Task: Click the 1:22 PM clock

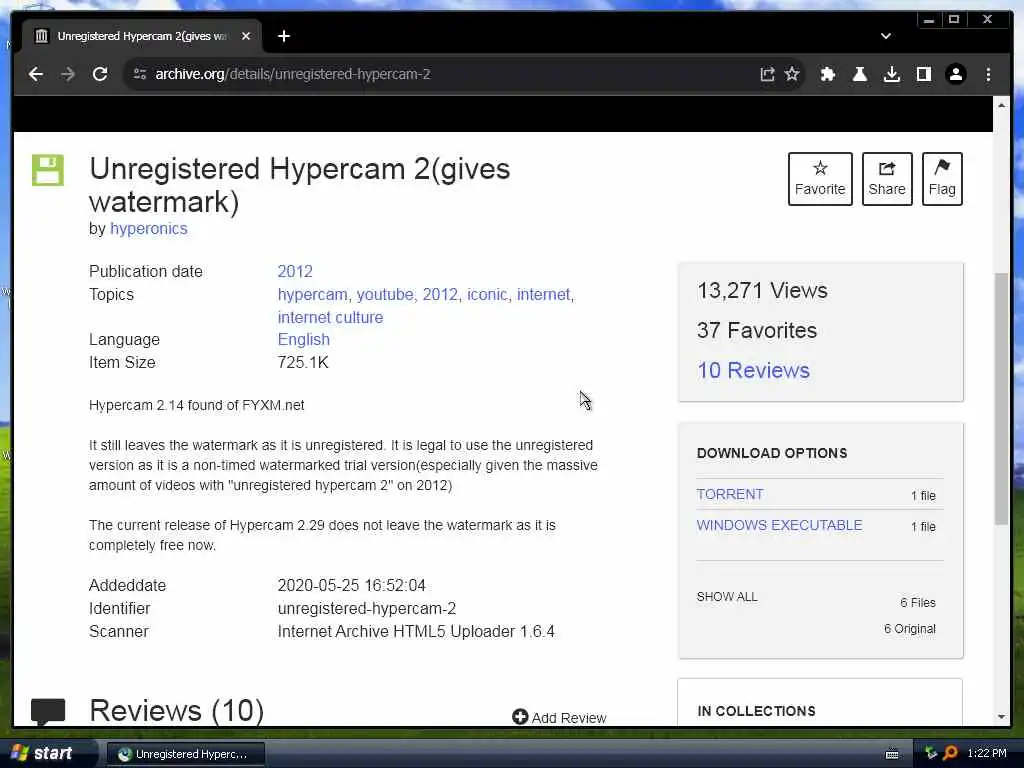Action: (x=987, y=754)
